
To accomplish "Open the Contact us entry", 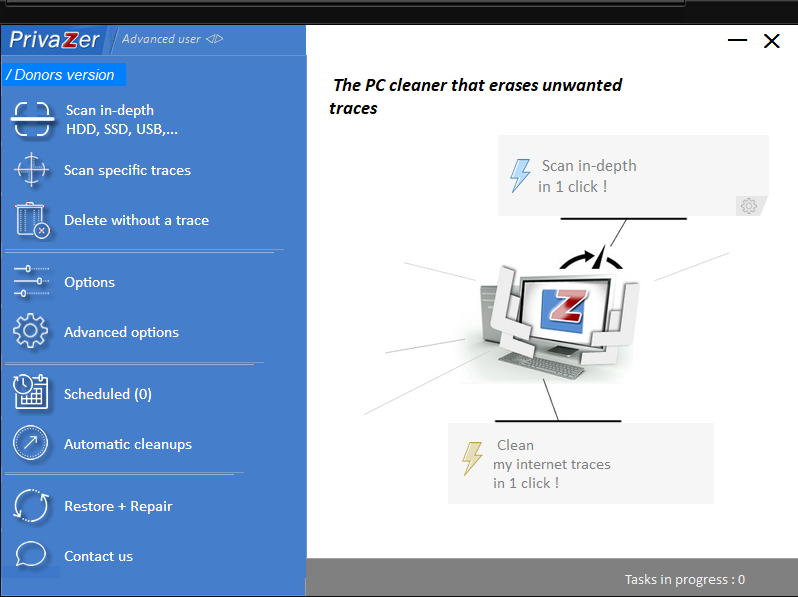I will [x=98, y=556].
